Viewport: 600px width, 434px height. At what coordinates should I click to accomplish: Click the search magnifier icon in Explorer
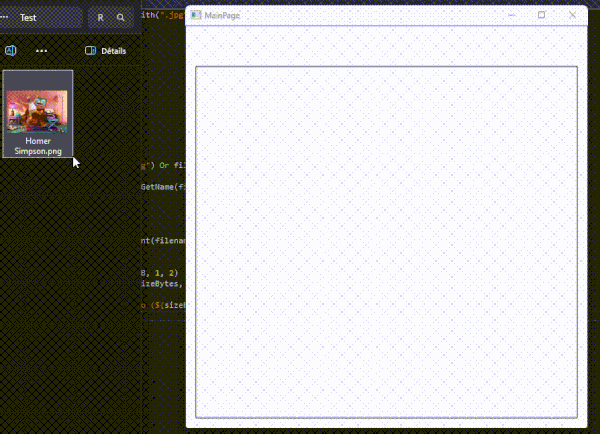tap(121, 18)
